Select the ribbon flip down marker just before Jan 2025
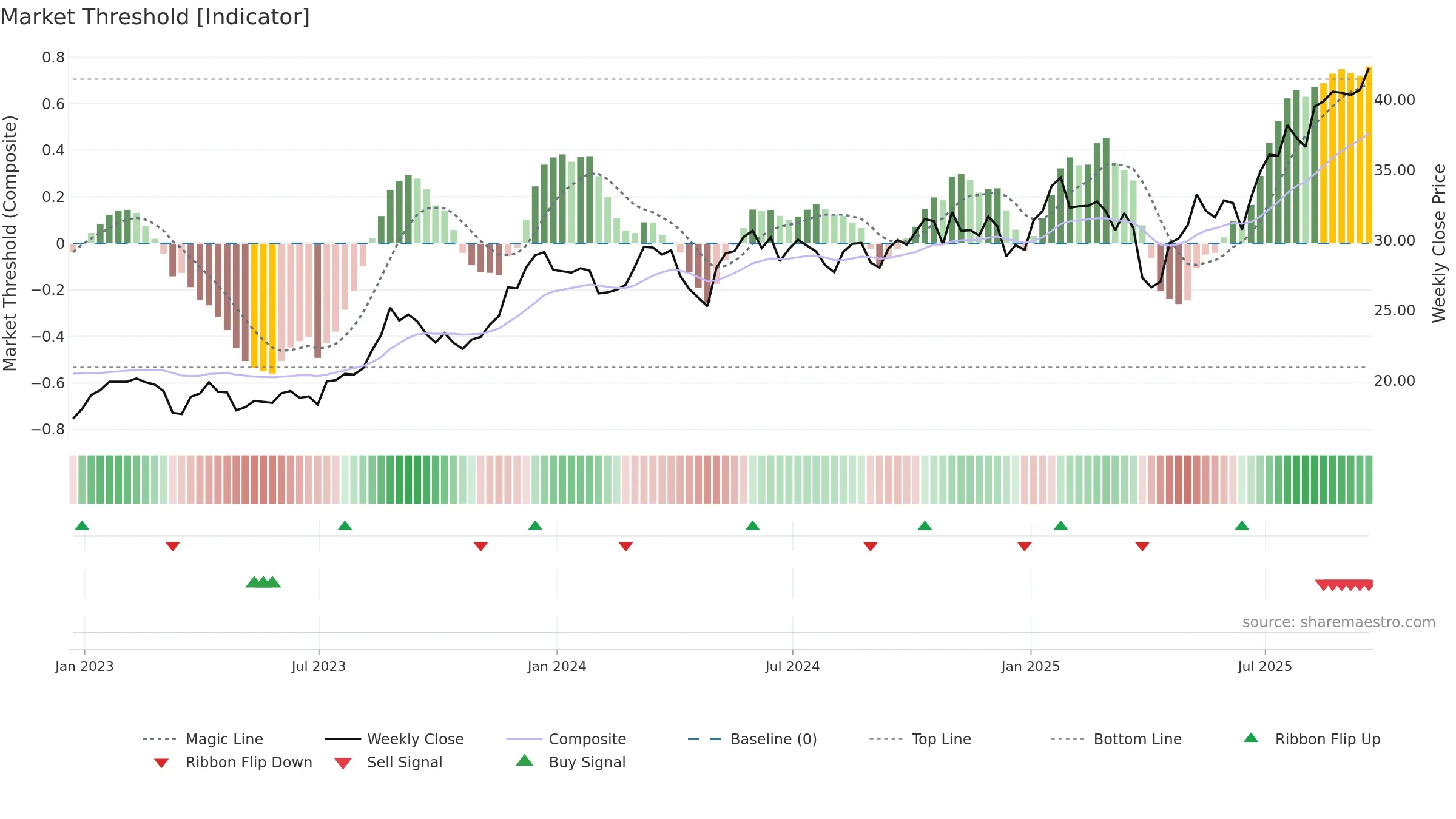The width and height of the screenshot is (1456, 819). coord(1025,547)
